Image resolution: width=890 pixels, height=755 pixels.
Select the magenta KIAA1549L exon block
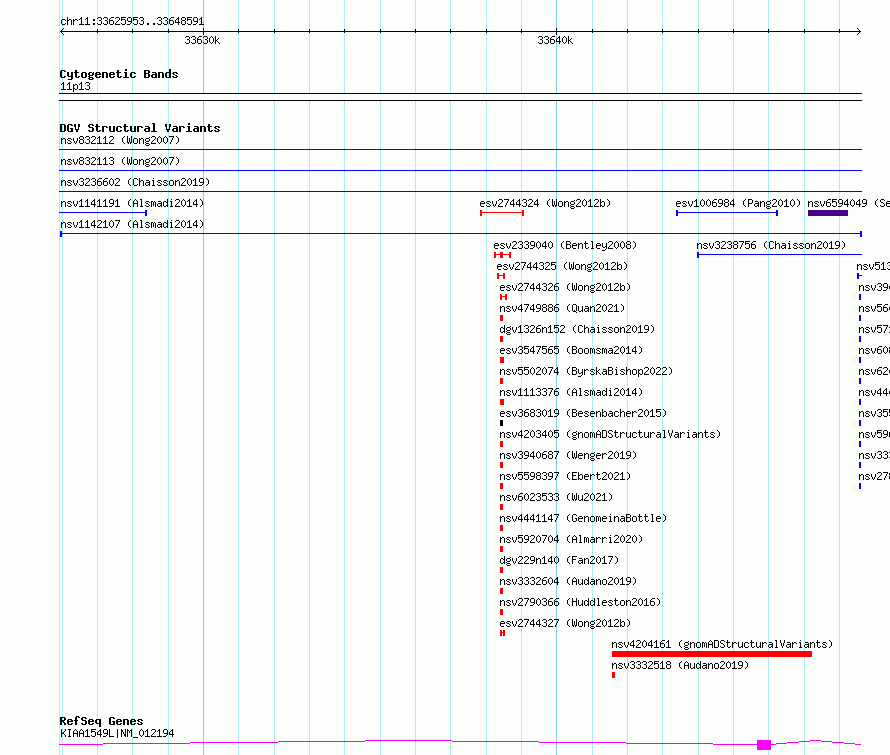(764, 745)
